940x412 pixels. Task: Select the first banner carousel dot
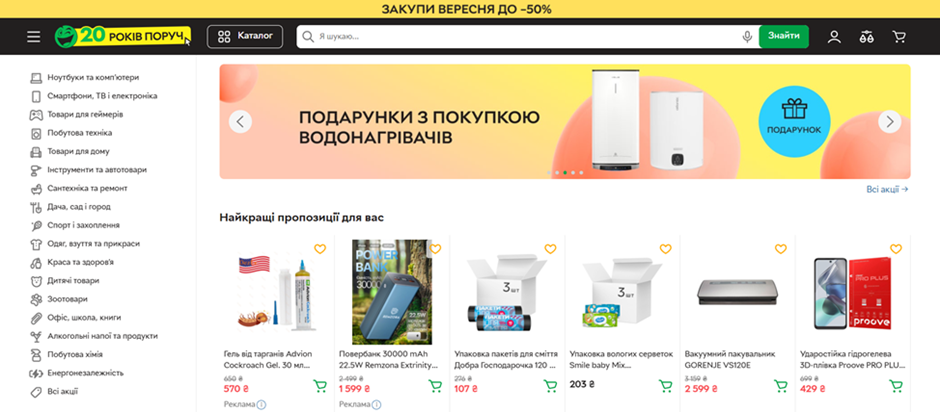coord(549,173)
